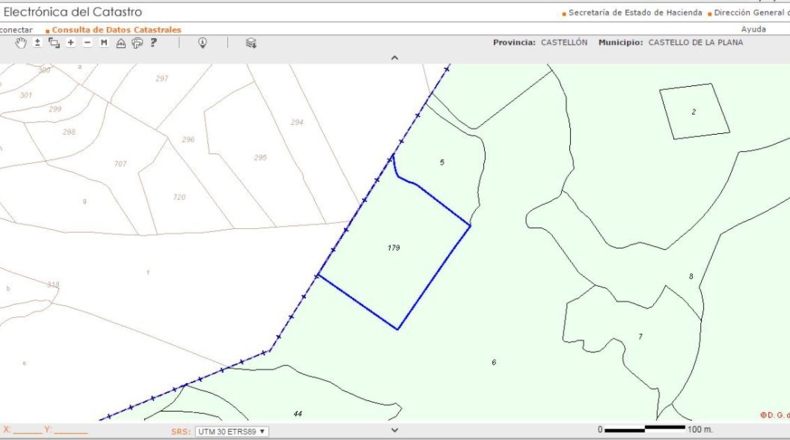Viewport: 790px width, 440px height.
Task: Click the Y coordinate field
Action: pyautogui.click(x=71, y=430)
